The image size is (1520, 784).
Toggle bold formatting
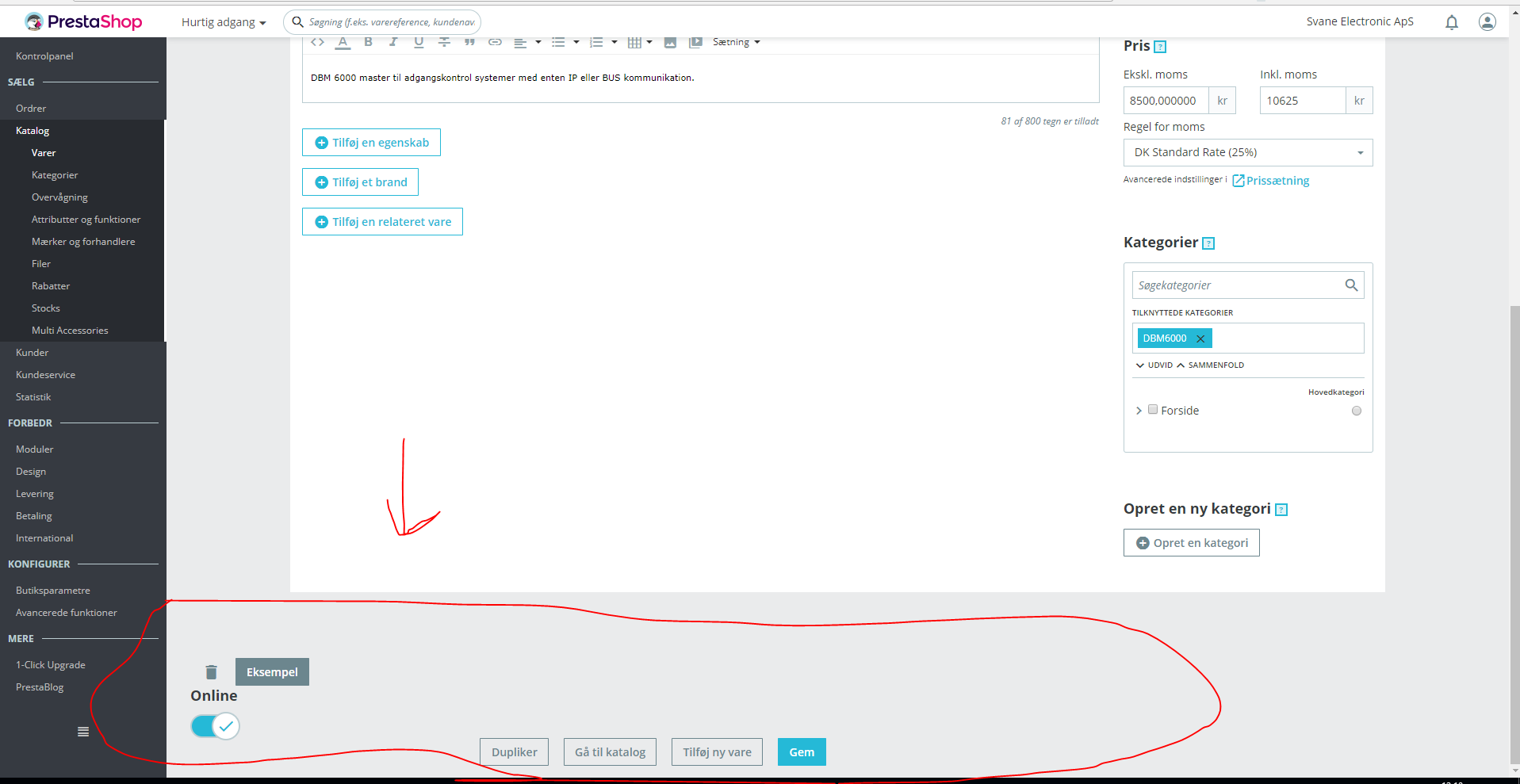point(368,42)
